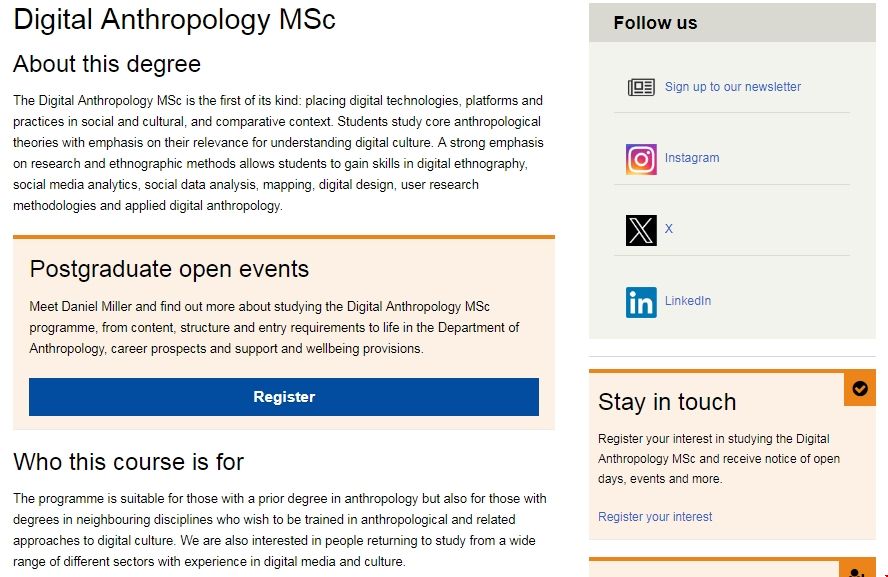Click the newspaper icon beside the newsletter link
The width and height of the screenshot is (888, 577).
point(641,87)
